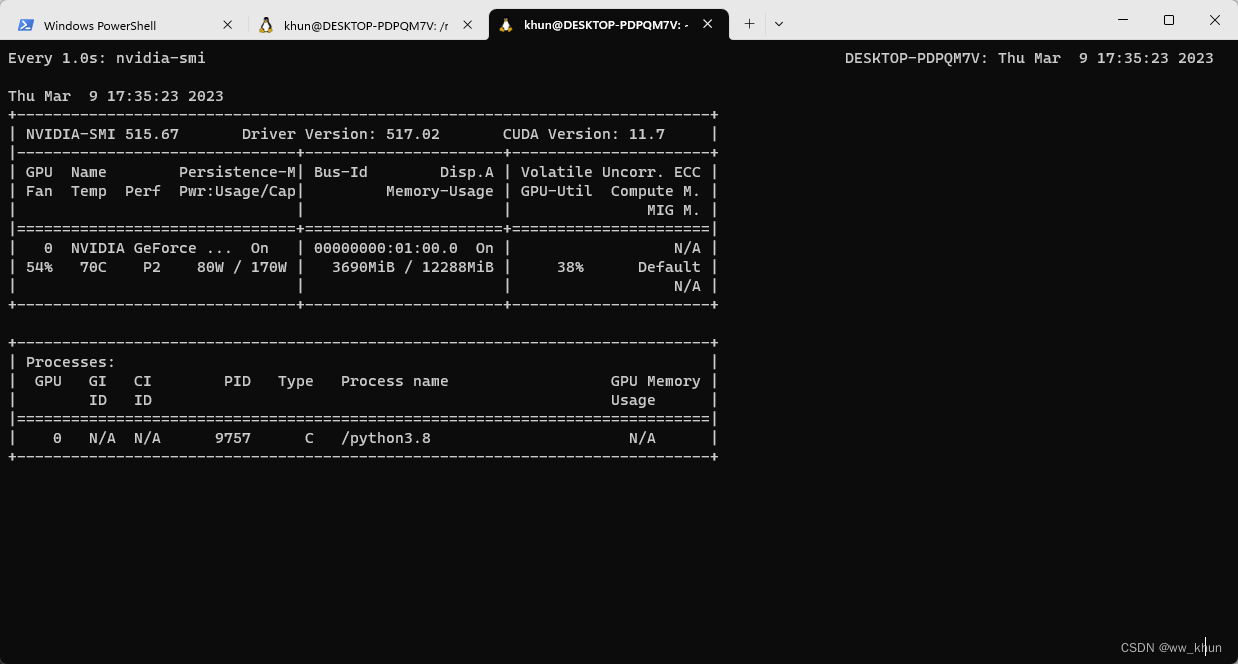This screenshot has height=664, width=1238.
Task: Click the power reading '80W / 170W'
Action: (242, 267)
